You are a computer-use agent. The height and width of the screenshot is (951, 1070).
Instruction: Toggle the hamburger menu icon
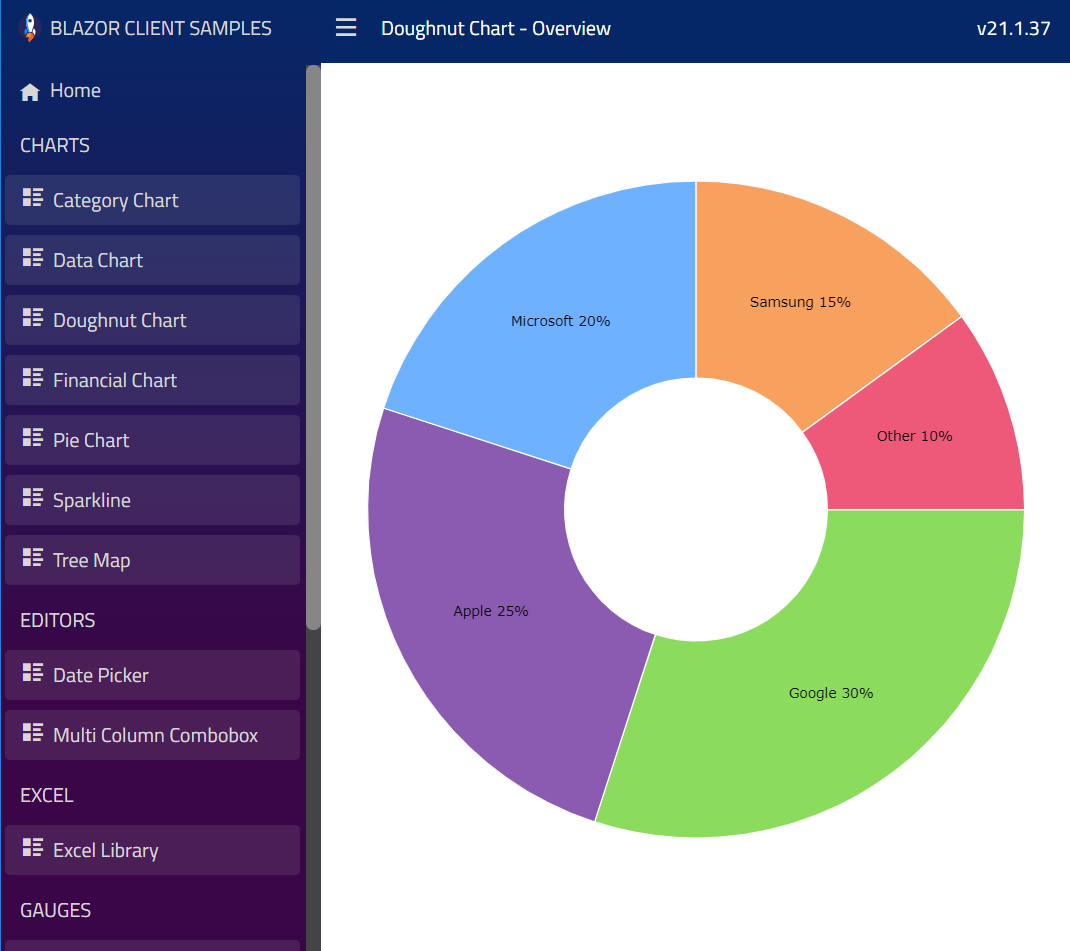(x=346, y=27)
